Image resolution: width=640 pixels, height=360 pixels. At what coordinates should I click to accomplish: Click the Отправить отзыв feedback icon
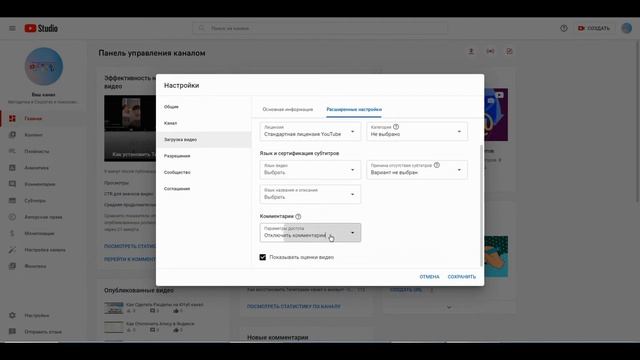[x=12, y=331]
